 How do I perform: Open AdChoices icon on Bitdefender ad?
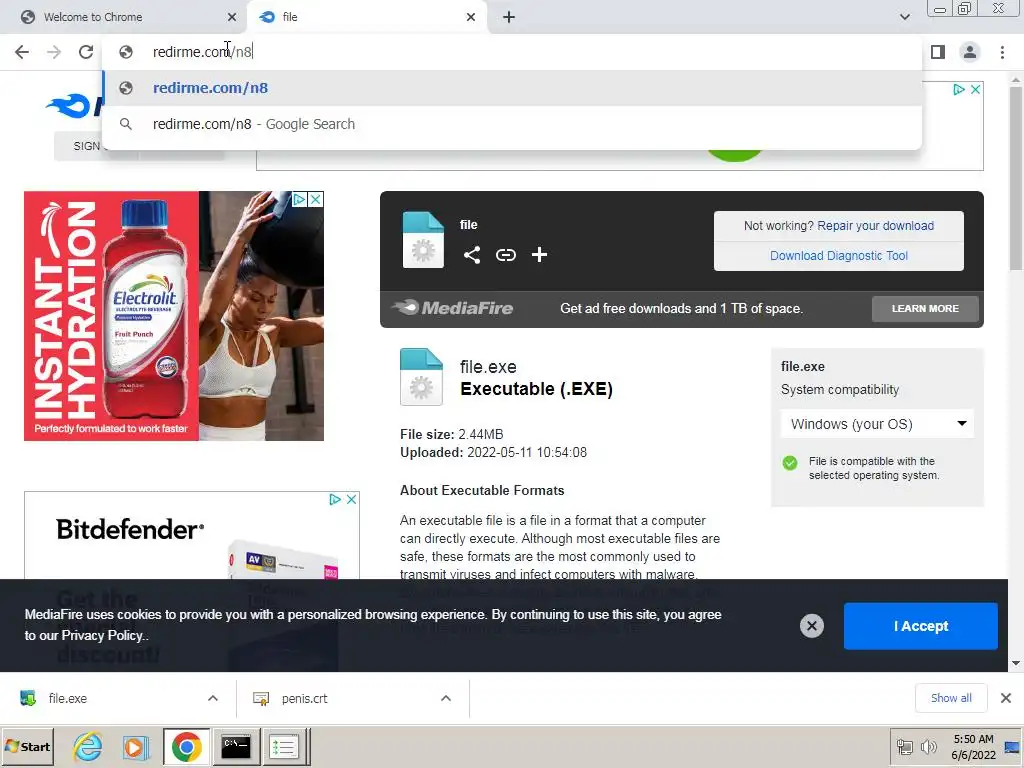pos(335,500)
